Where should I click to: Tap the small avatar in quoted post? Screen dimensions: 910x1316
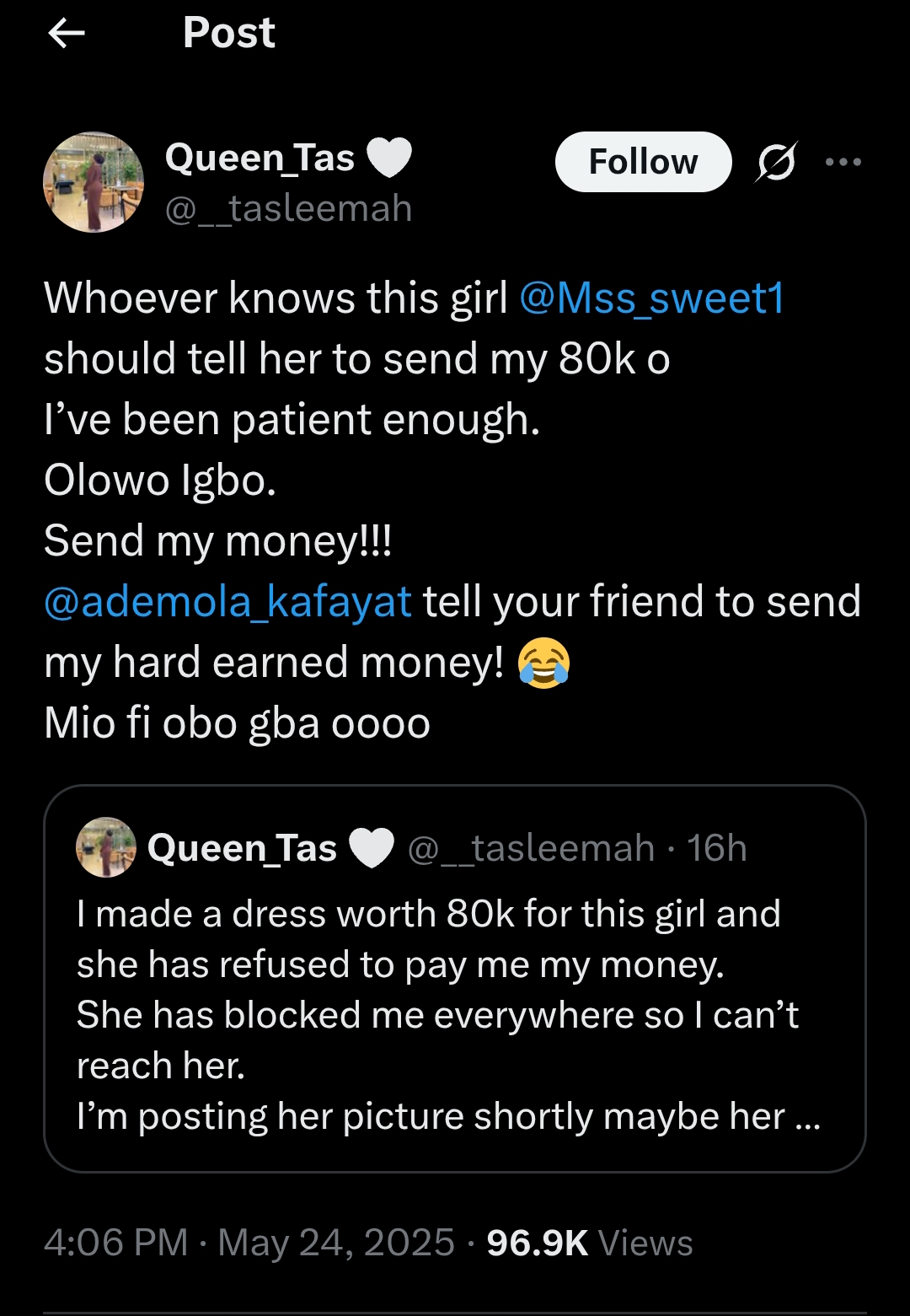pos(106,847)
